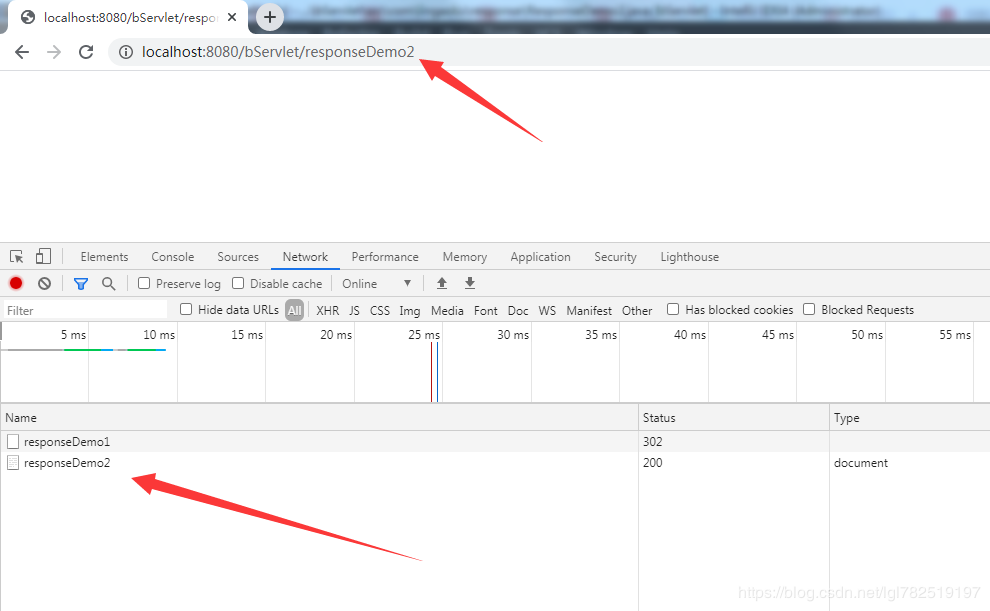The width and height of the screenshot is (990, 611).
Task: Filter requests by Img
Action: tap(410, 311)
